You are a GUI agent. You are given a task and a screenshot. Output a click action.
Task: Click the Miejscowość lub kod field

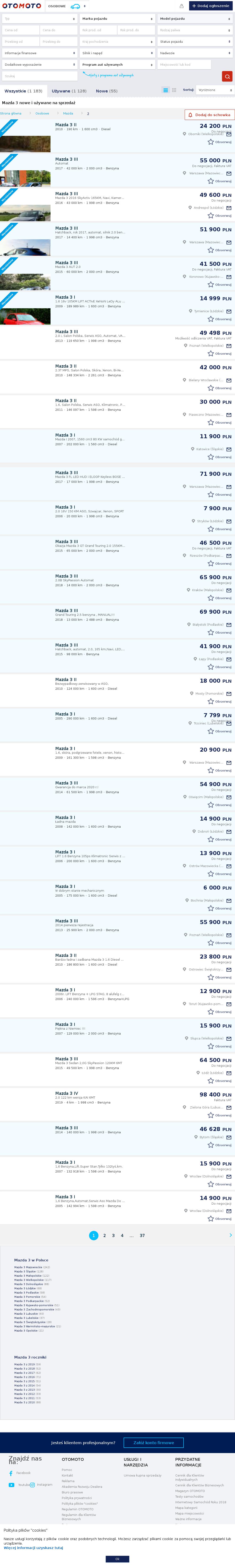pyautogui.click(x=184, y=65)
